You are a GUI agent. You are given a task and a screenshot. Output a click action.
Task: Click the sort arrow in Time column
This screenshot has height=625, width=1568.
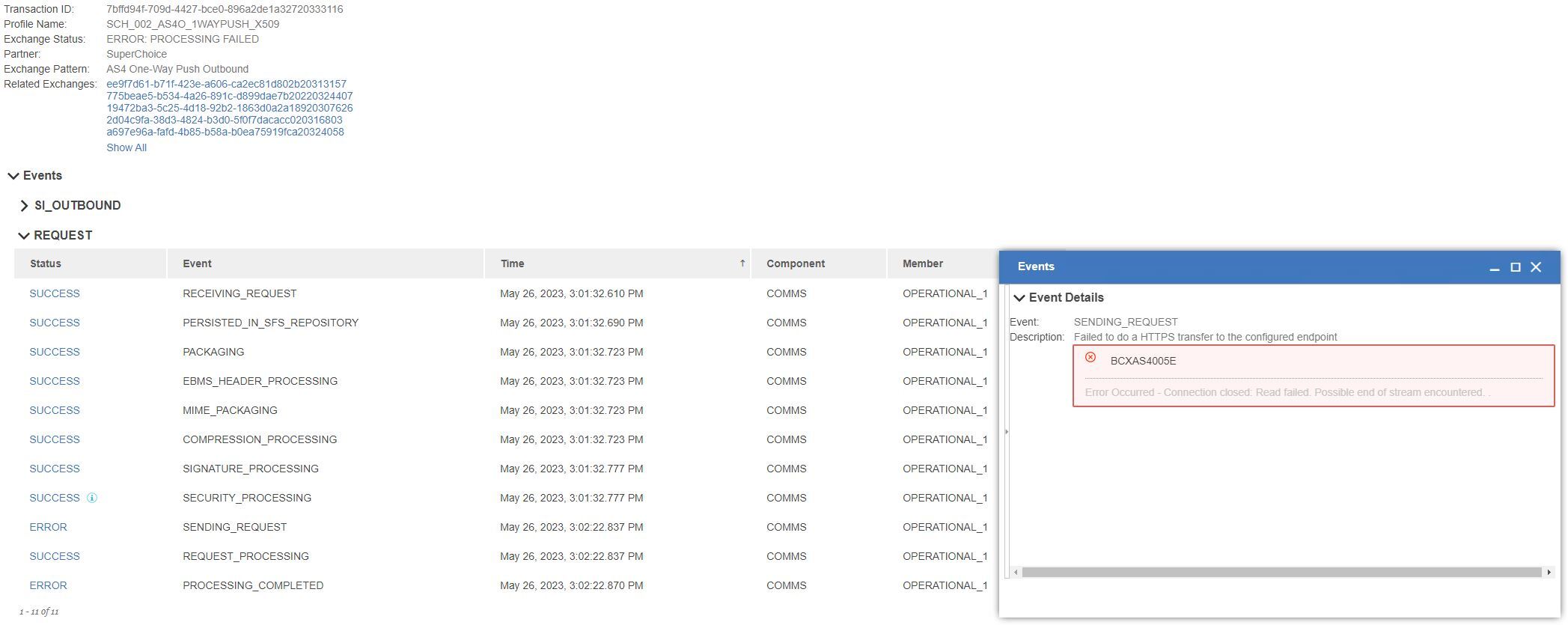(x=742, y=263)
